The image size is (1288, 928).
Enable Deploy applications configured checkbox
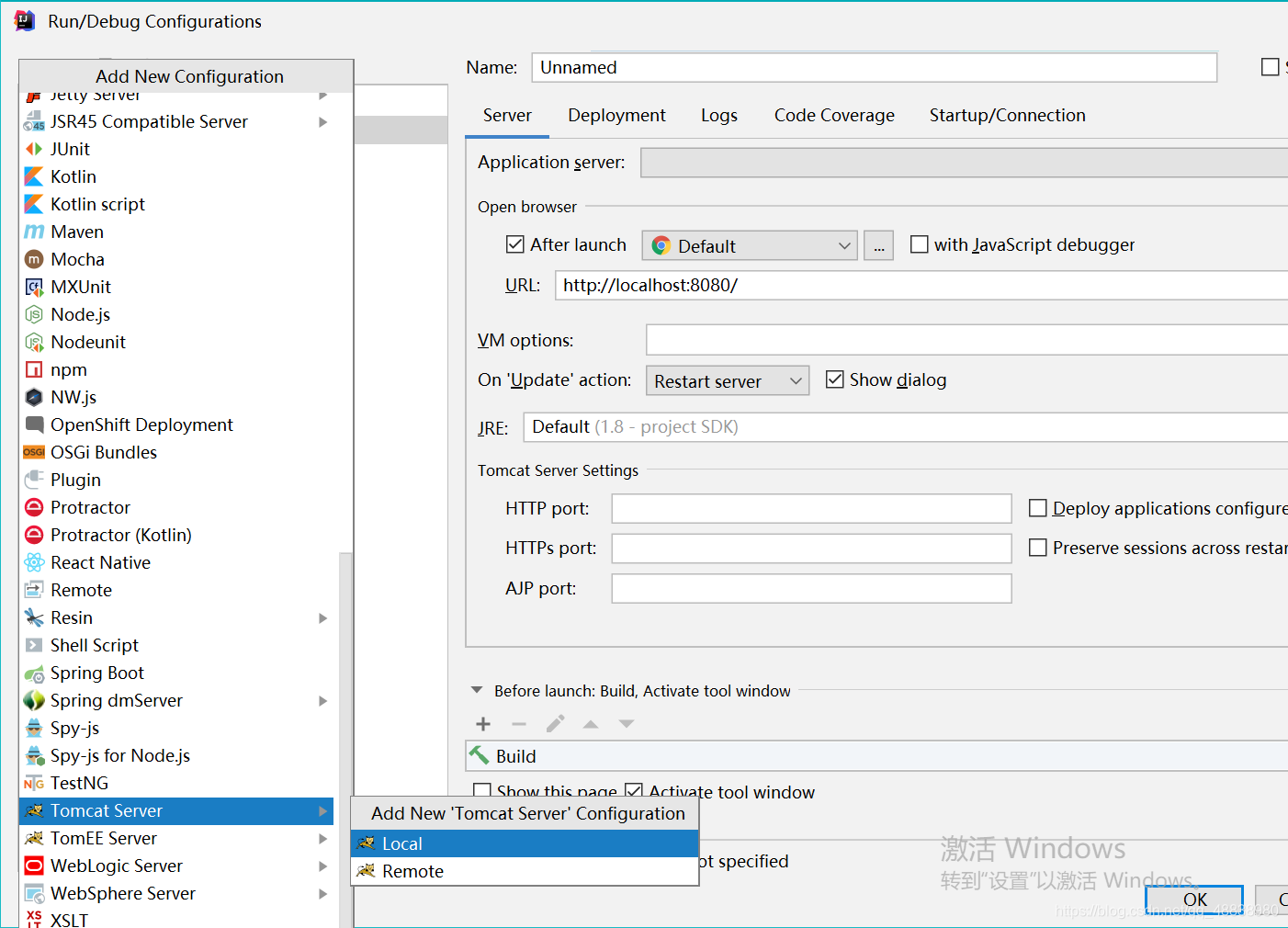pyautogui.click(x=1038, y=508)
